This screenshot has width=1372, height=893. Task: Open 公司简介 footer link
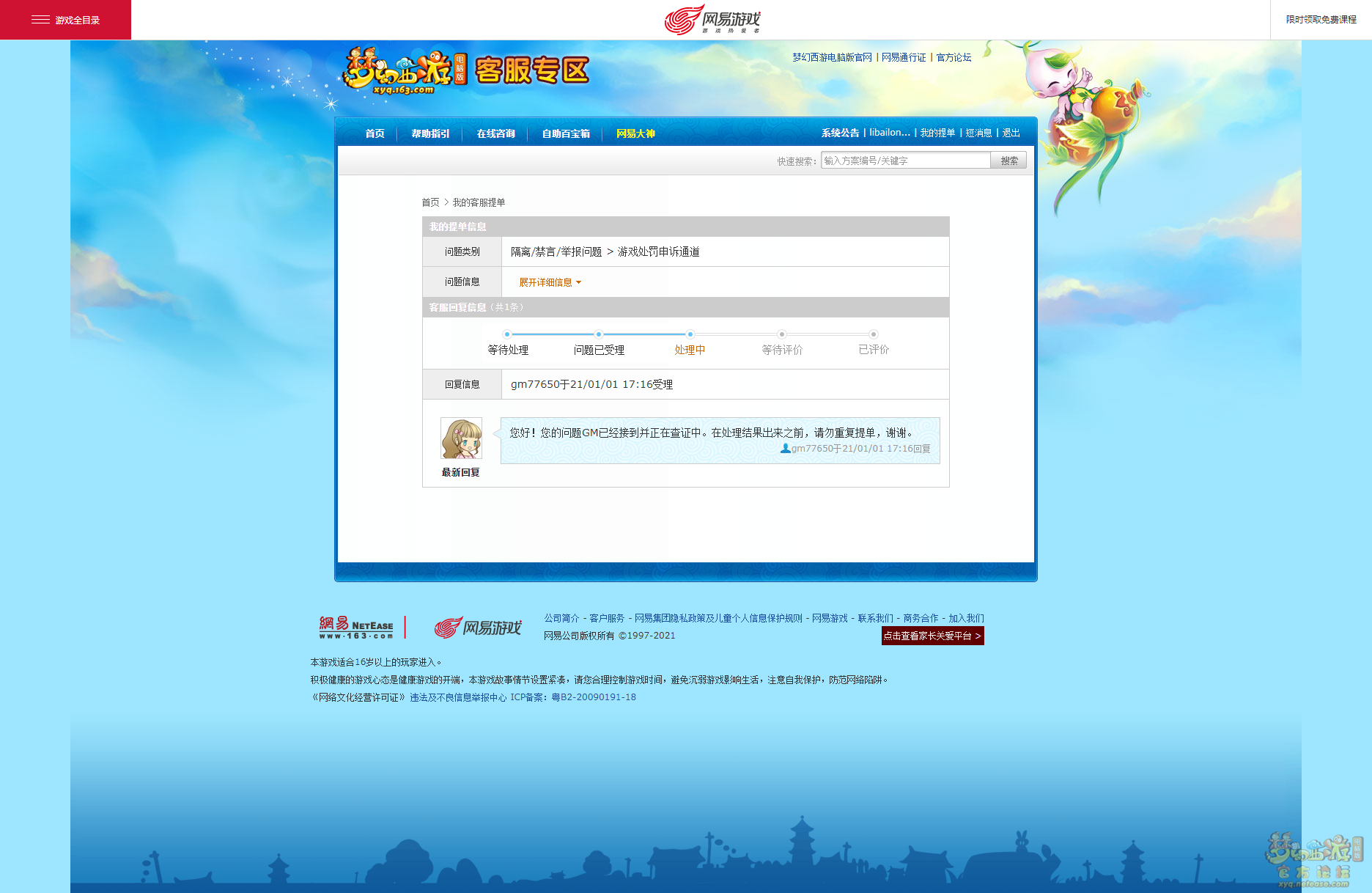pos(561,618)
